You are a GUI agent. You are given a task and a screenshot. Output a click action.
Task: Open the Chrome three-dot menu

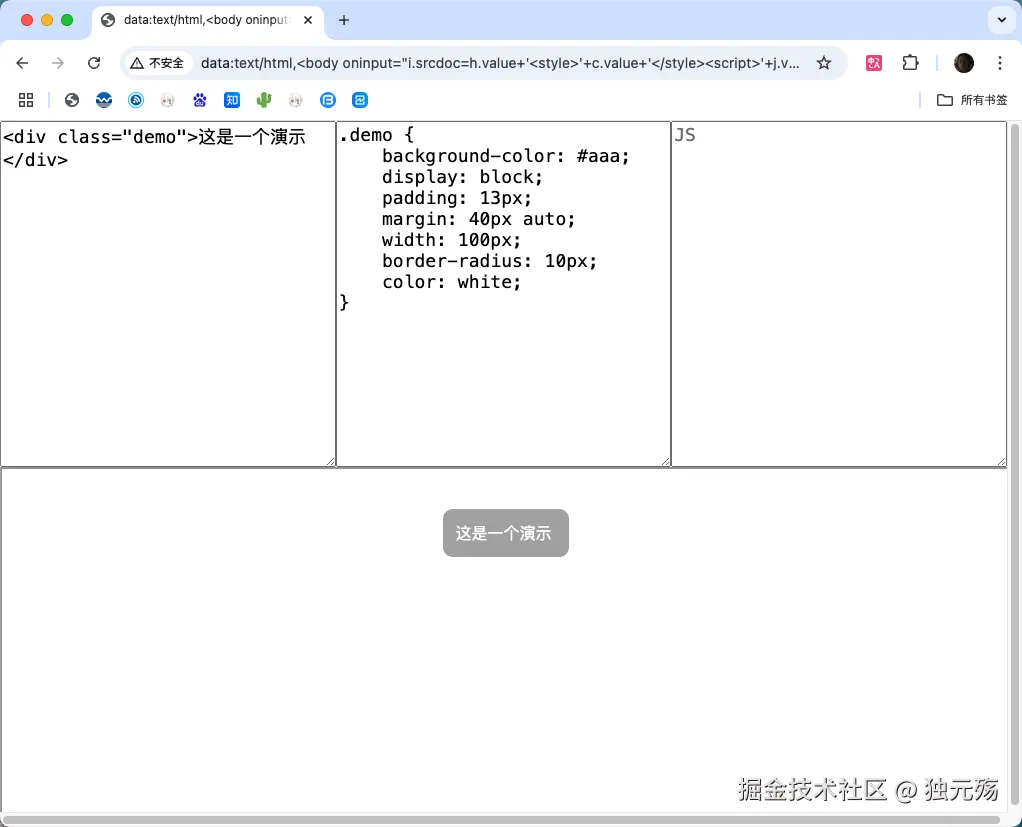1000,63
